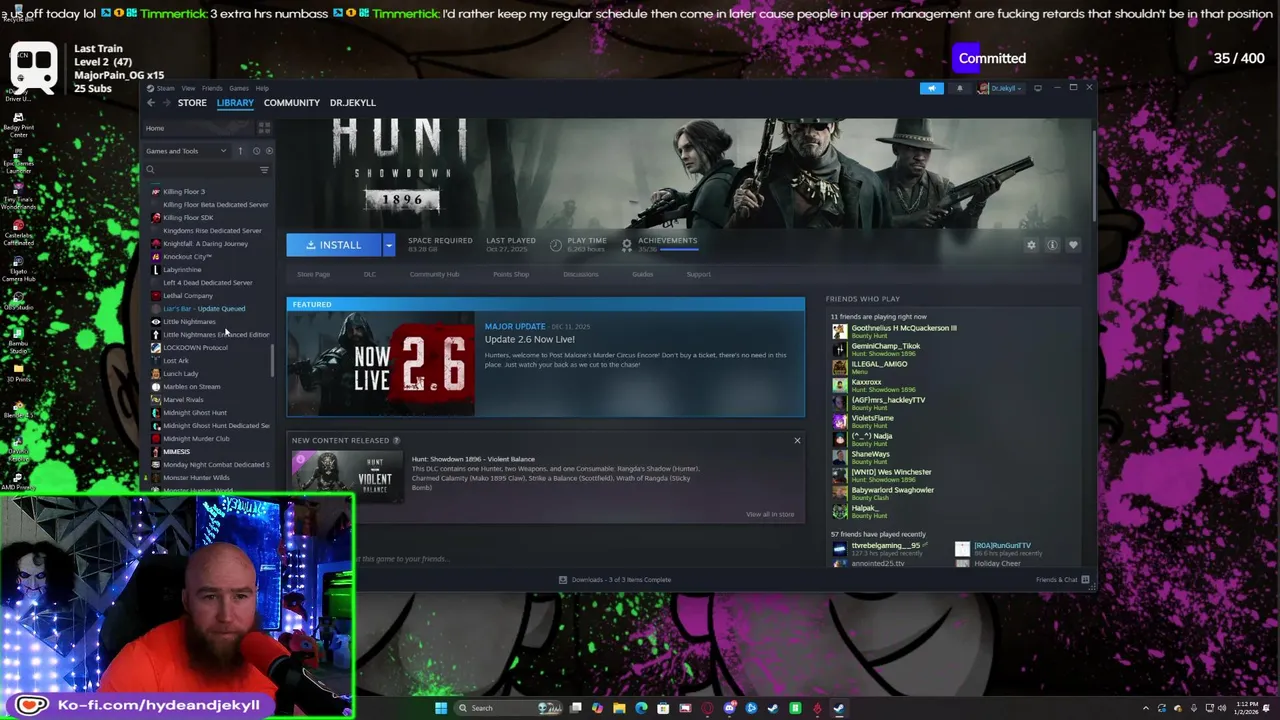Select Killing Floor SDK in list
This screenshot has height=720, width=1280.
tap(188, 217)
